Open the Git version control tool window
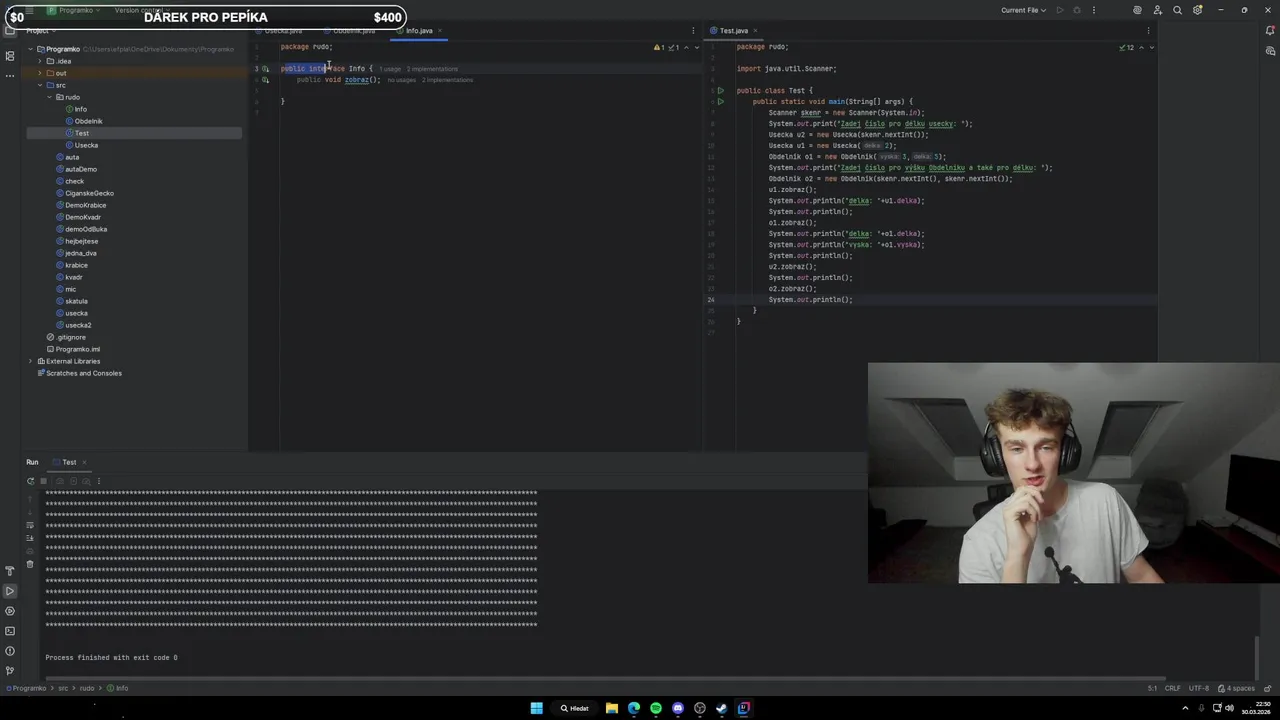1280x720 pixels. pos(10,671)
